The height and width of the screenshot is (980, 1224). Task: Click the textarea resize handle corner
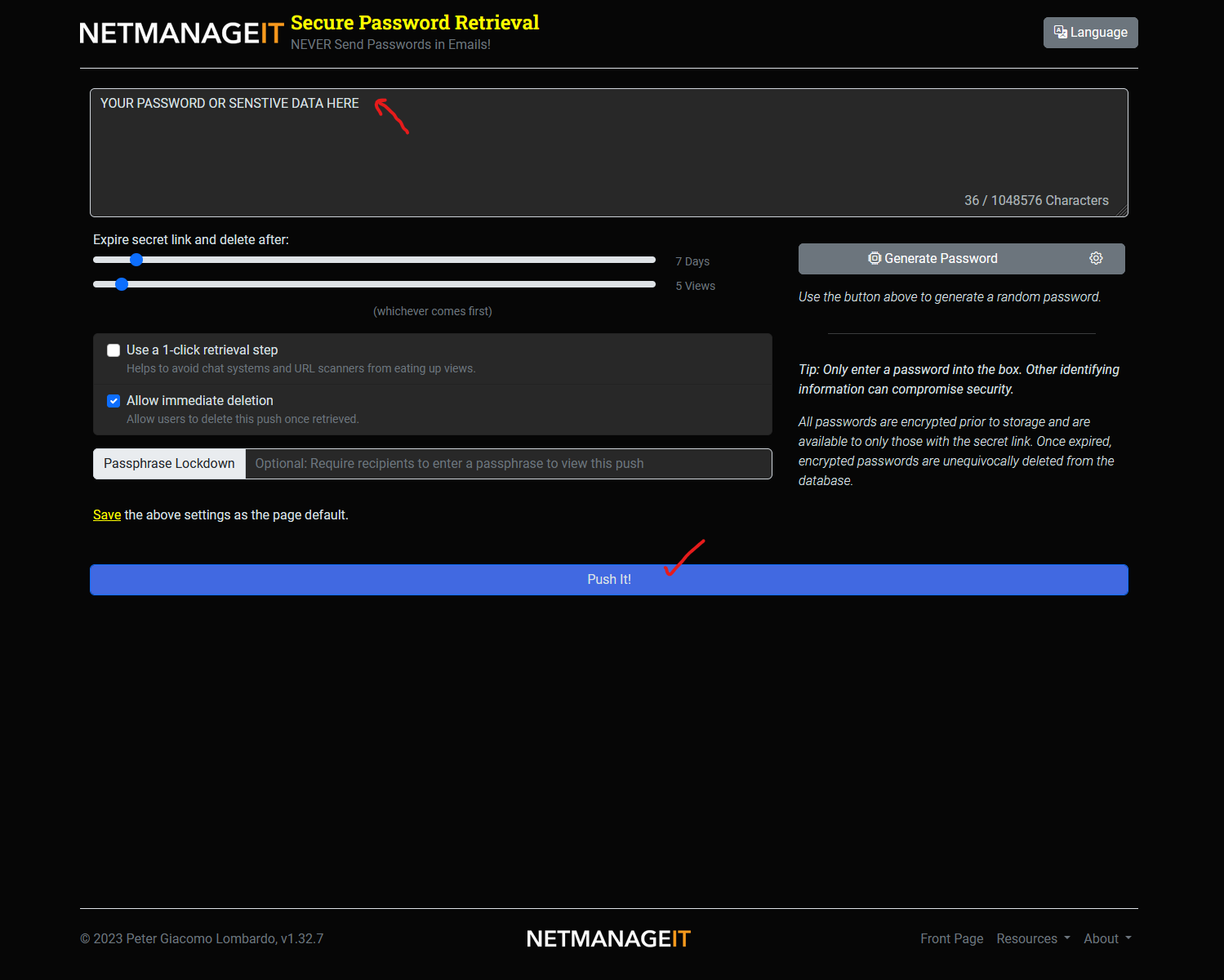(x=1122, y=211)
